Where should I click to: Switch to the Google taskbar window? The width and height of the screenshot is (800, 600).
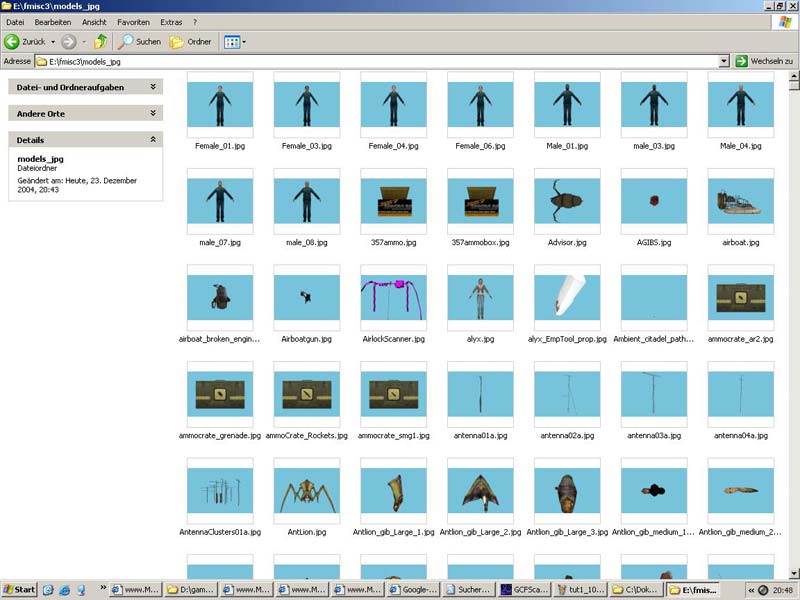click(414, 590)
